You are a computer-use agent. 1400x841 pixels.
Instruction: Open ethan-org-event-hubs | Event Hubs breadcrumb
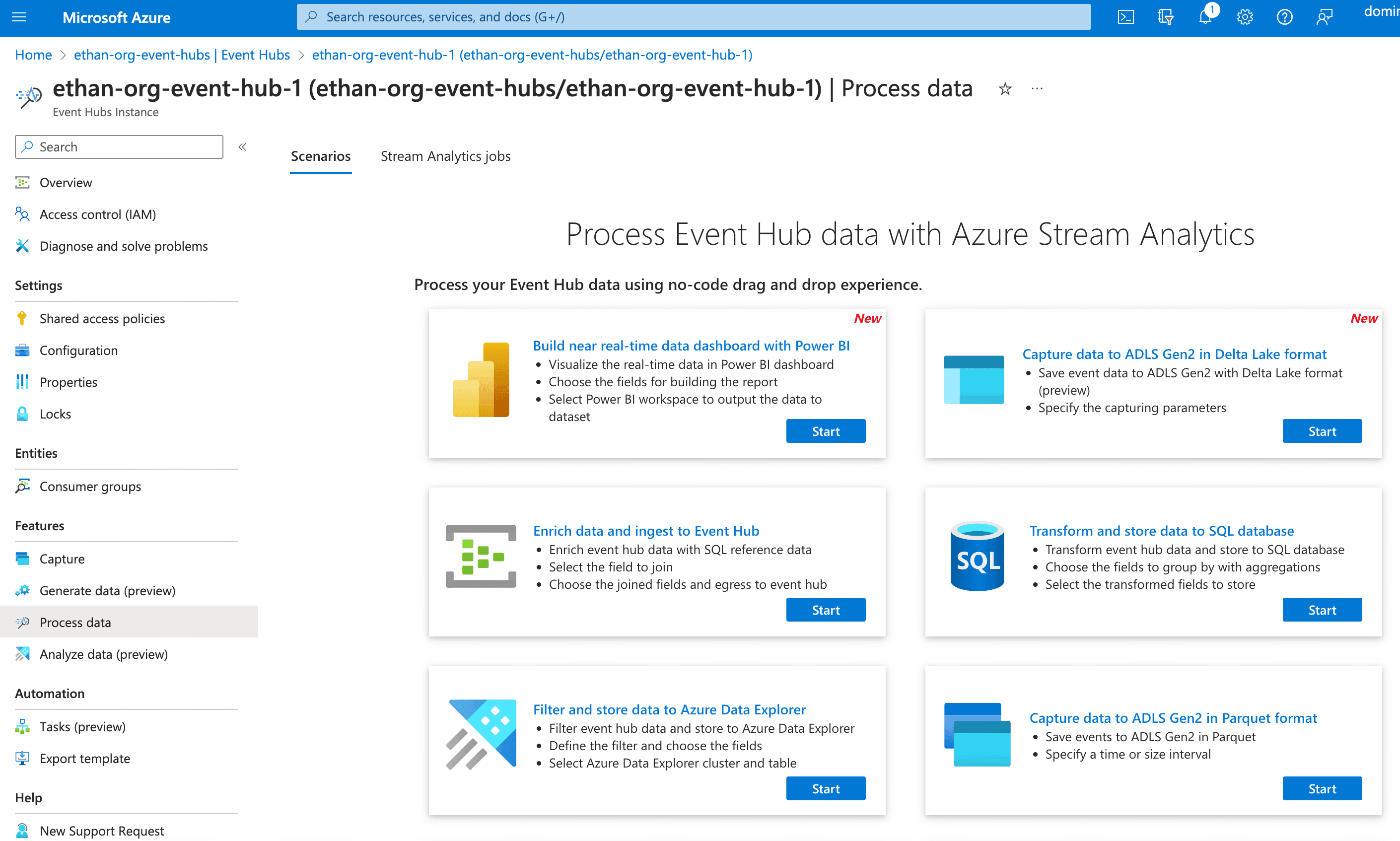[x=182, y=55]
